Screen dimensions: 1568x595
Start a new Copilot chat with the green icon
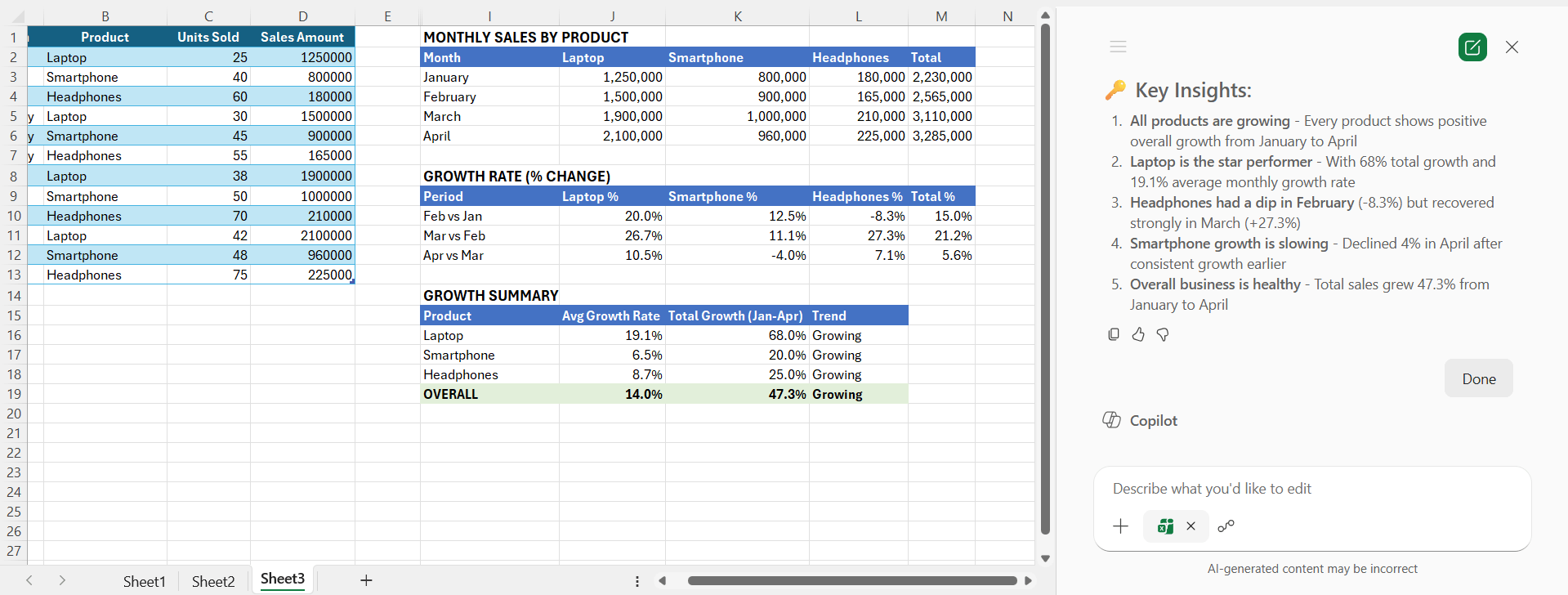point(1472,47)
